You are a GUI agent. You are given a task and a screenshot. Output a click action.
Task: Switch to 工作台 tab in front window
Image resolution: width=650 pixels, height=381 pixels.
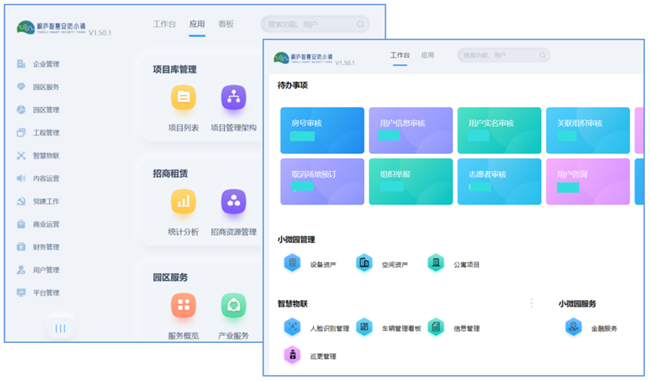[400, 55]
